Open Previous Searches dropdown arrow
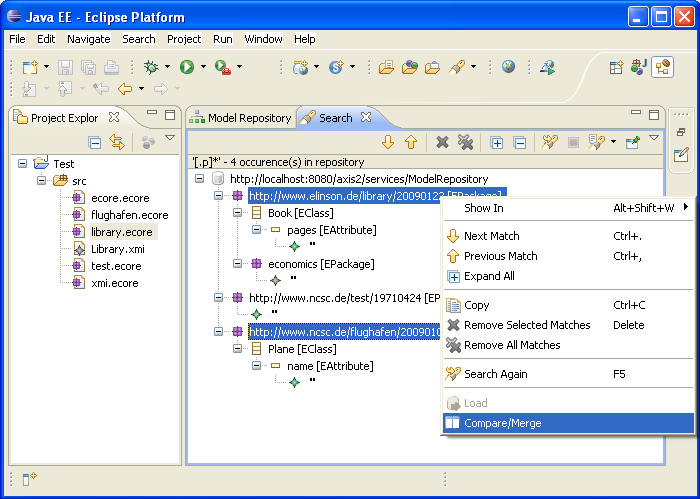700x499 pixels. tap(613, 142)
